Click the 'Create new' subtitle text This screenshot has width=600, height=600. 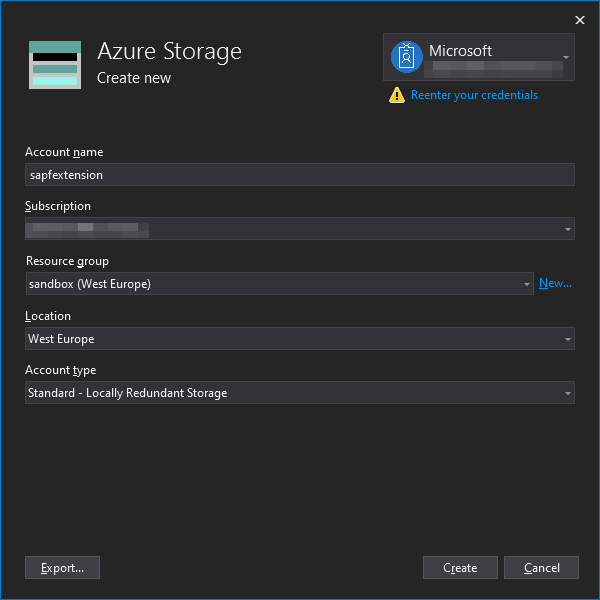(134, 78)
